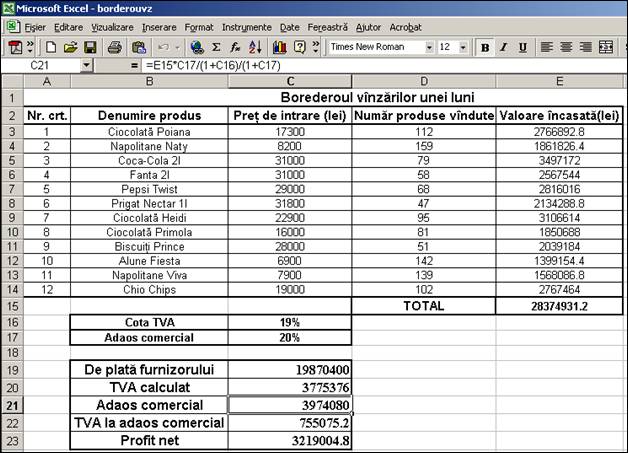Viewport: 628px width, 453px height.
Task: Expand the Times New Roman font dropdown
Action: 429,47
